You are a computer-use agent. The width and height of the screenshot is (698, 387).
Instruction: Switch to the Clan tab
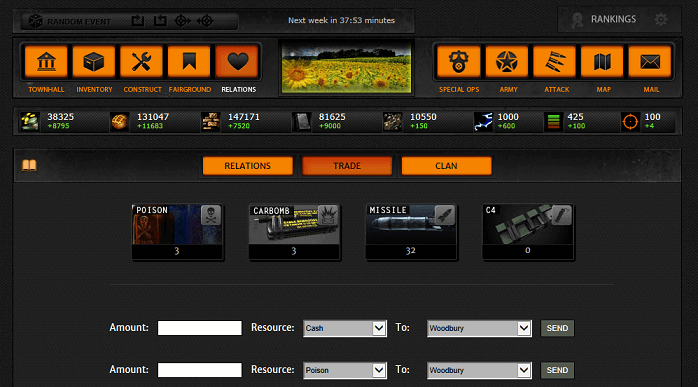tap(446, 166)
